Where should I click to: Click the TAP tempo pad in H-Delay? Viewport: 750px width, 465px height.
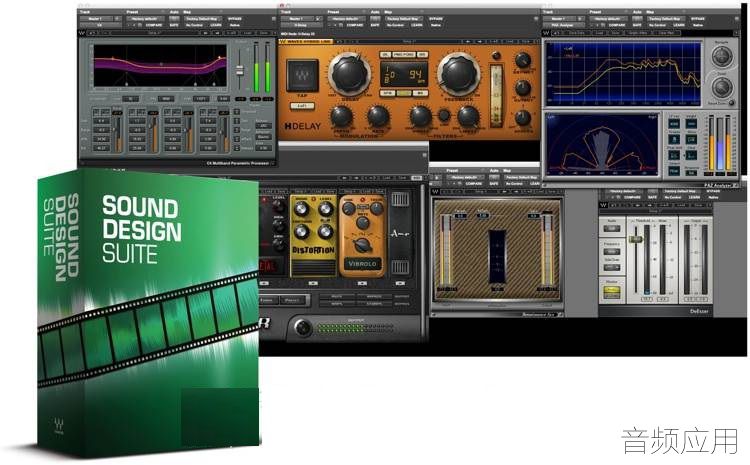point(302,76)
